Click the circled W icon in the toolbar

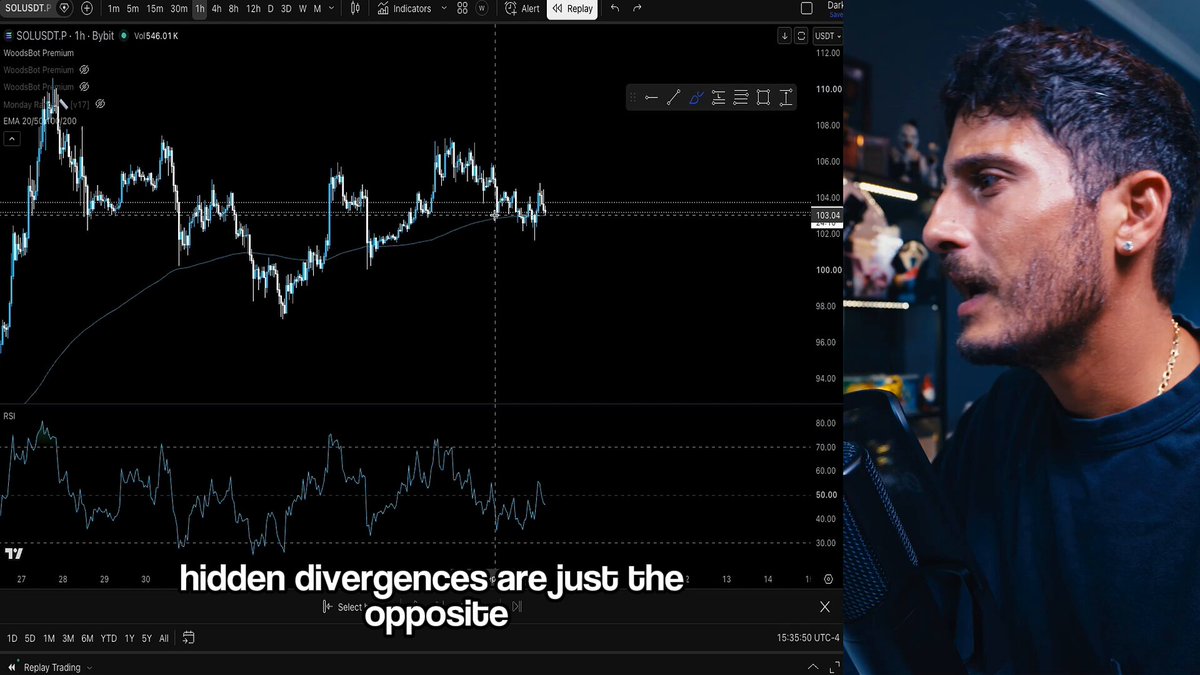pyautogui.click(x=483, y=9)
